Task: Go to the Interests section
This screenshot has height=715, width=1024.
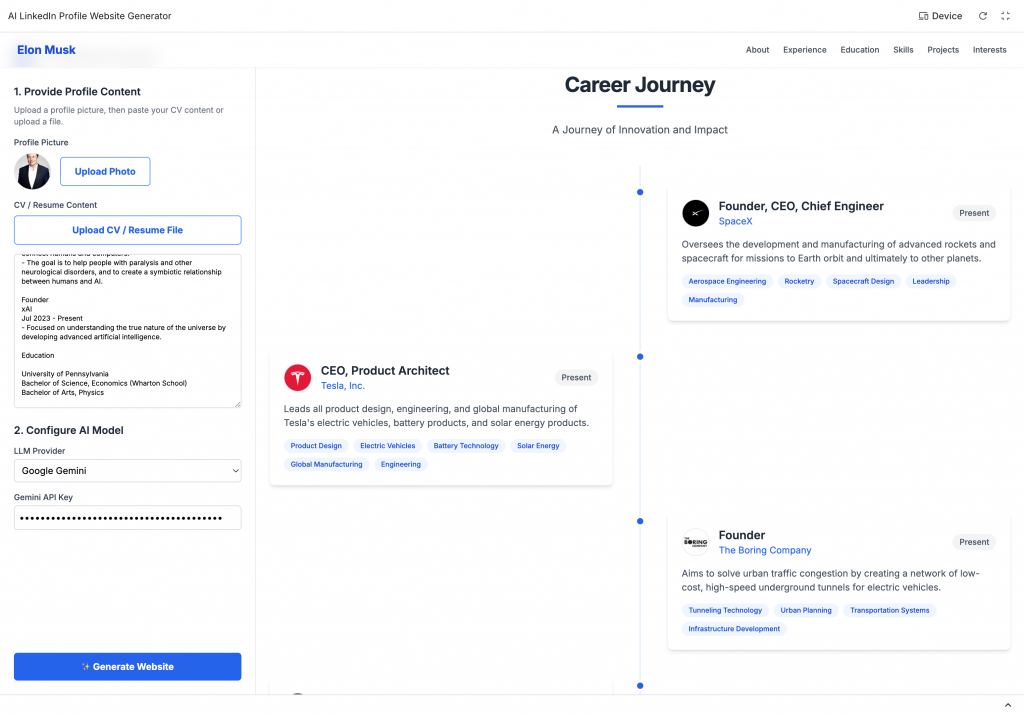Action: 989,50
